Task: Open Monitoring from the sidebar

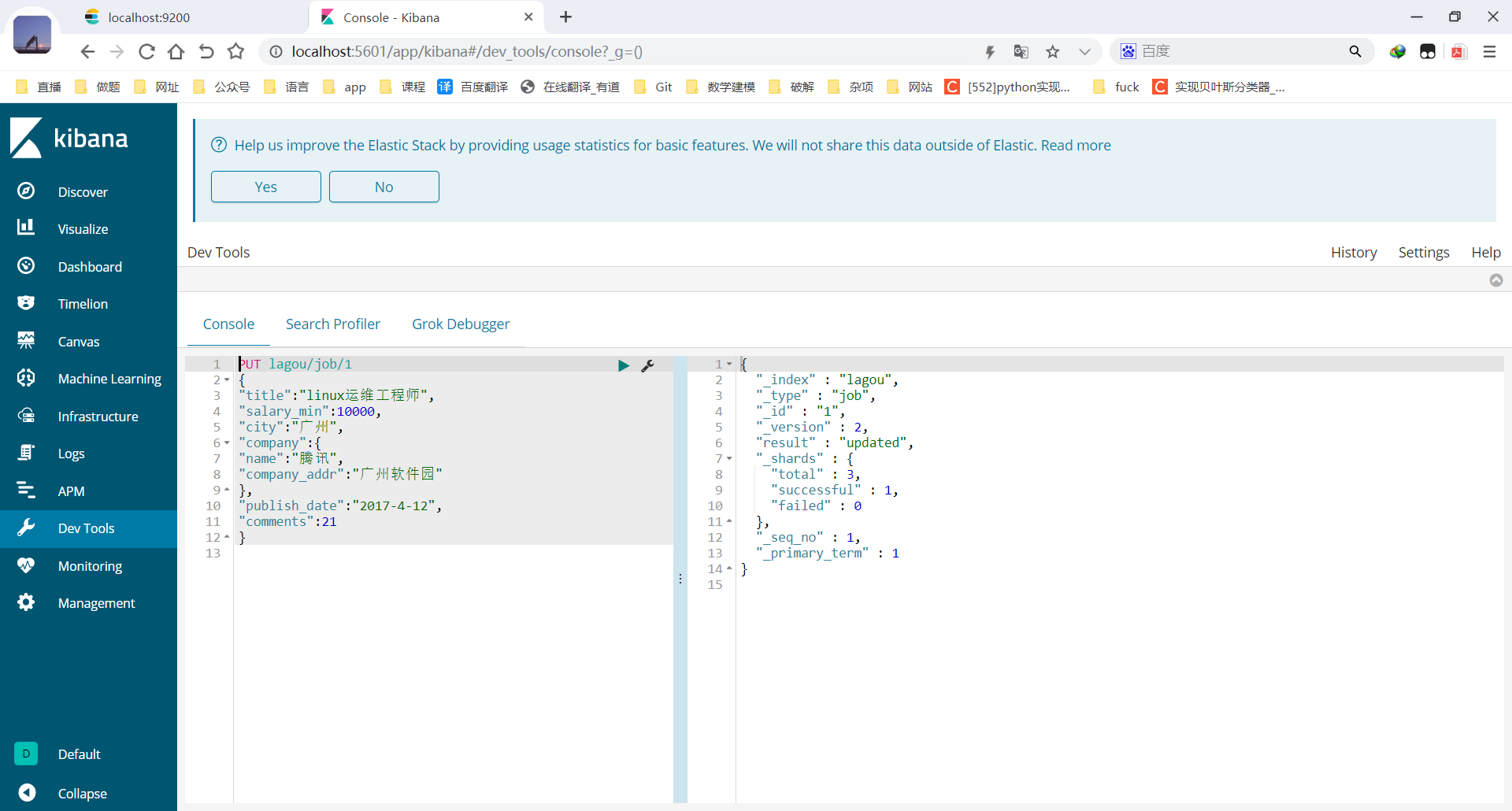Action: tap(90, 566)
